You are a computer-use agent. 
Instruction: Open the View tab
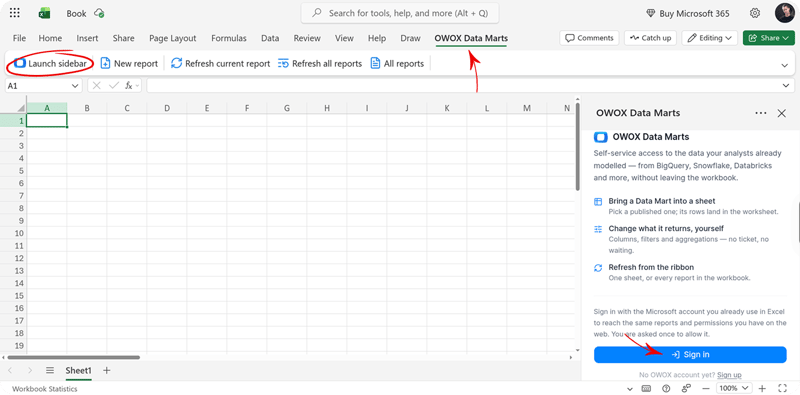click(344, 38)
